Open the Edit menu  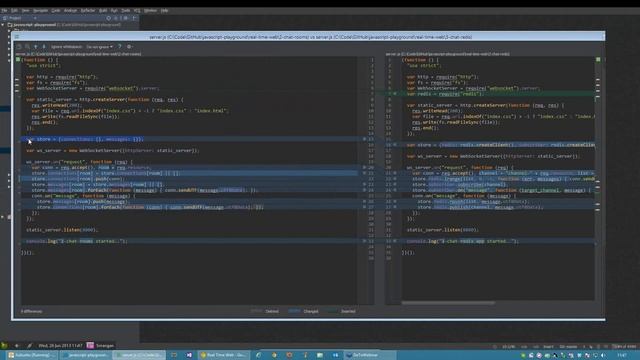click(x=14, y=11)
